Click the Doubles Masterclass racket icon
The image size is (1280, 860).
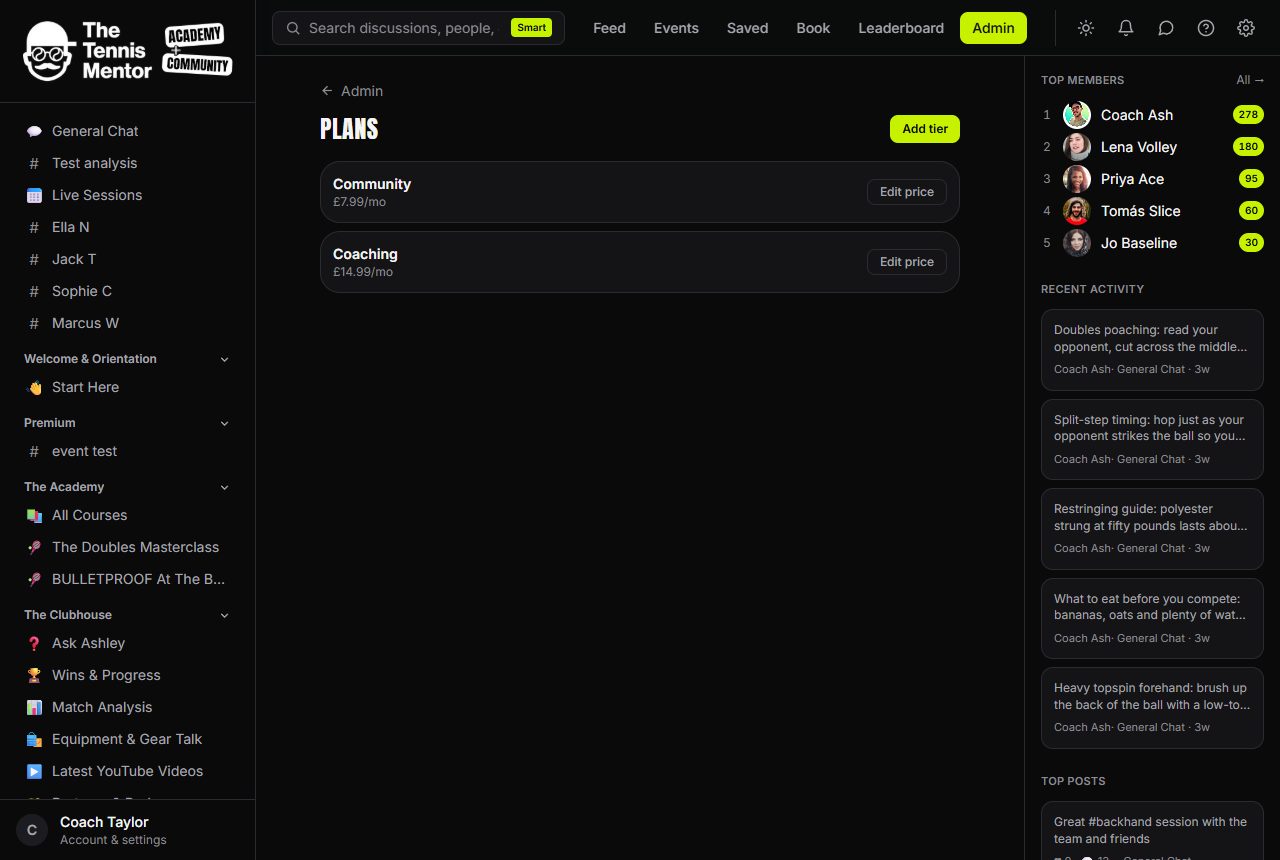(x=34, y=547)
